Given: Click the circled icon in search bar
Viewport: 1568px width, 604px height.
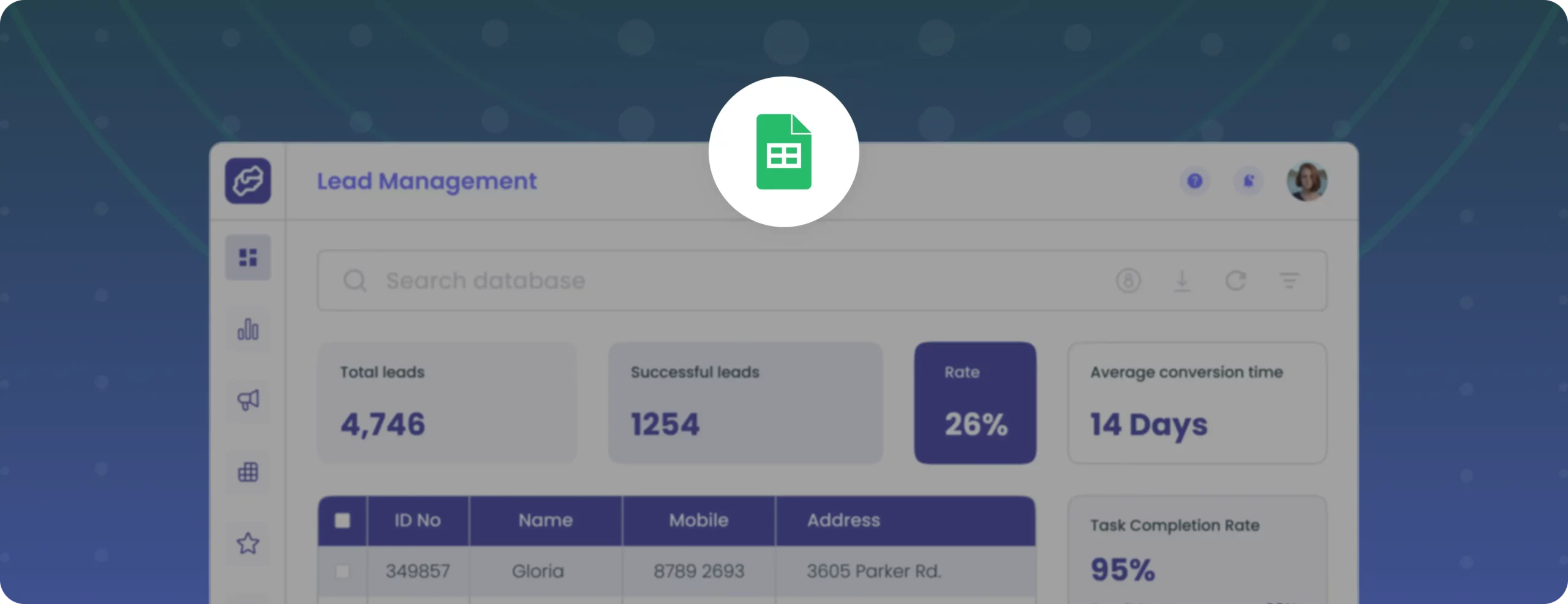Looking at the screenshot, I should click(1128, 281).
